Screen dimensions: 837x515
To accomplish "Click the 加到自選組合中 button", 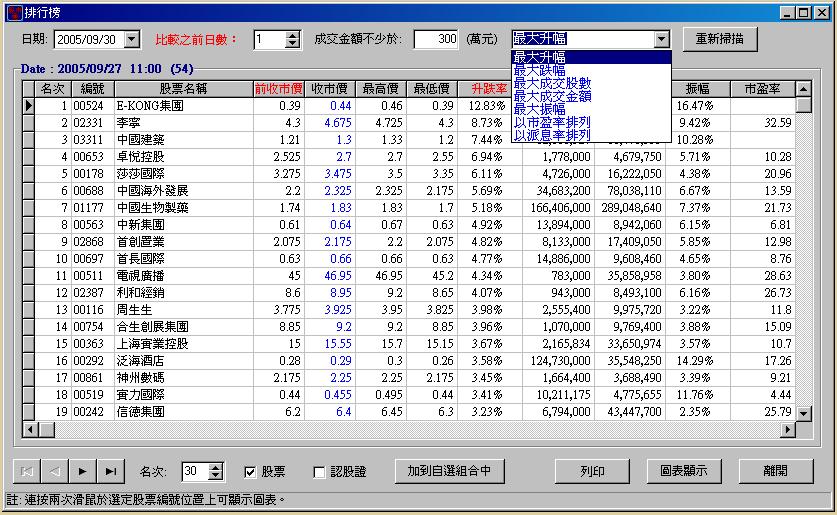I will point(449,471).
